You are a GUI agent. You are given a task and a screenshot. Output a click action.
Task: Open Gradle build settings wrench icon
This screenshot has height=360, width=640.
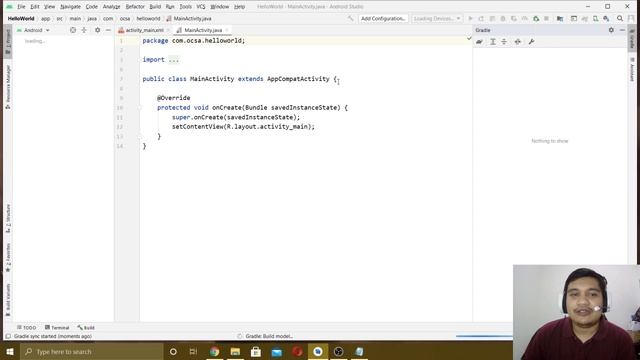pos(531,42)
